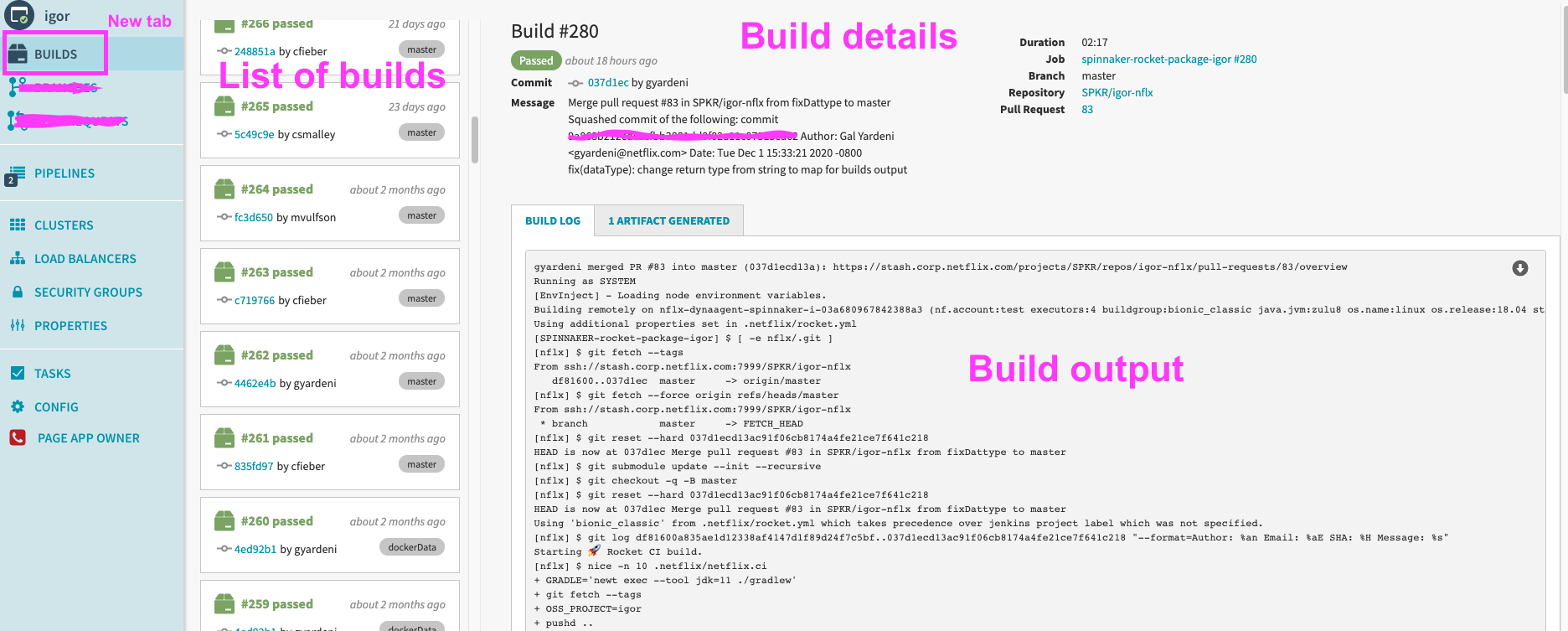Select the Build Log tab

click(x=553, y=221)
